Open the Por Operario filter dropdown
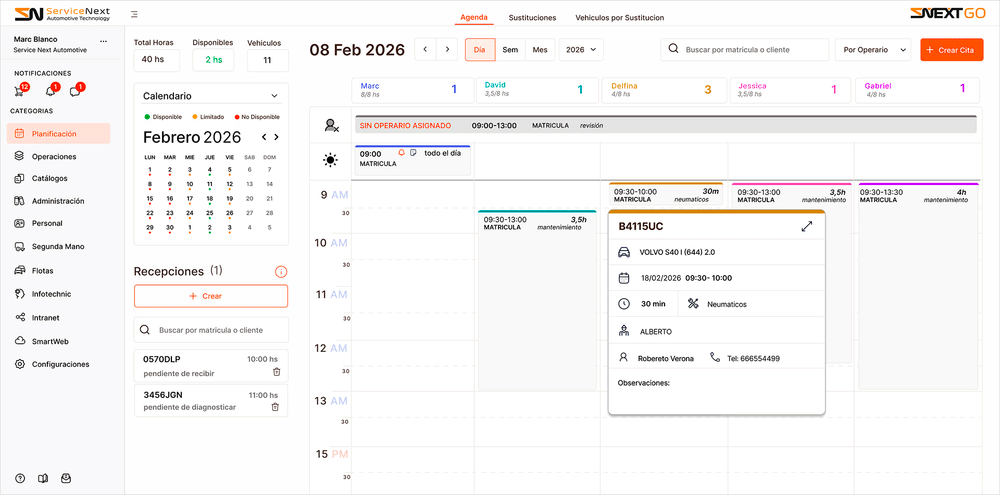 tap(872, 50)
